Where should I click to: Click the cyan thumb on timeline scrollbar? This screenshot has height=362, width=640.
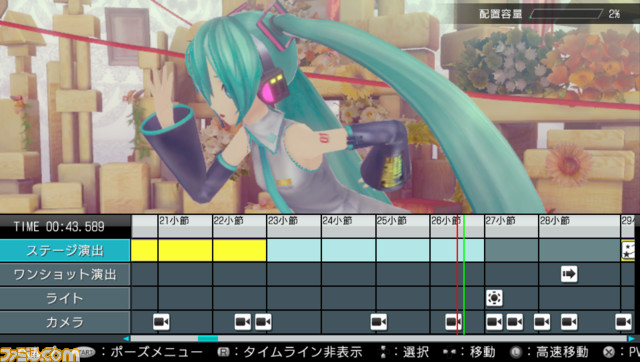pos(208,339)
